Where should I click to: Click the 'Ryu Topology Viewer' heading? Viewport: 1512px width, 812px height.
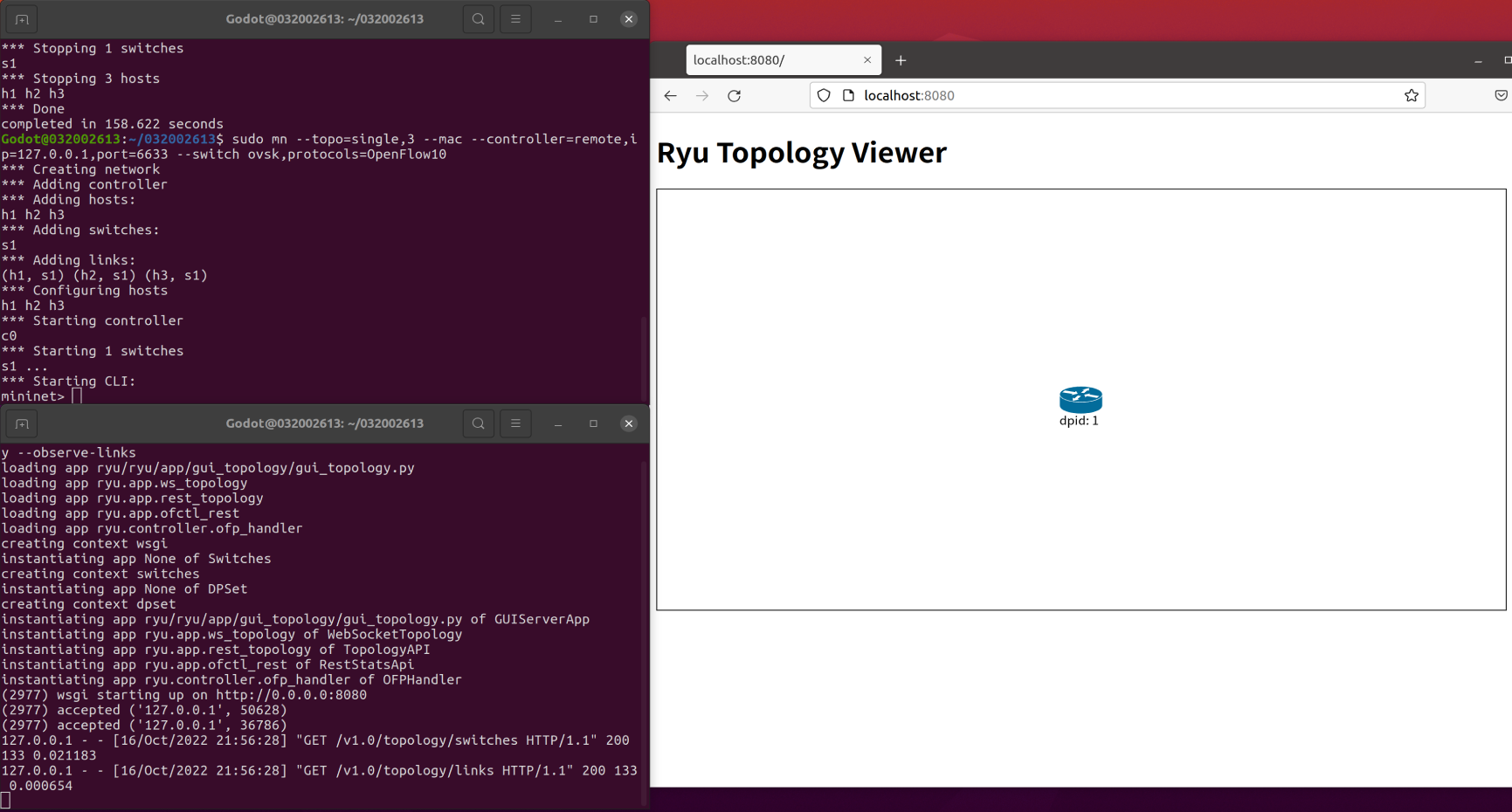(x=801, y=153)
